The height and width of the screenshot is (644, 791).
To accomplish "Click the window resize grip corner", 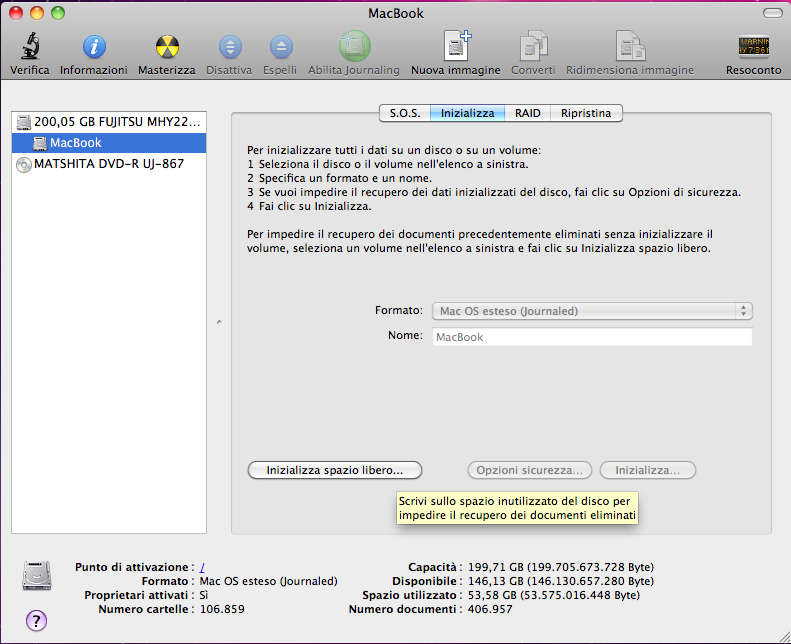I will pyautogui.click(x=784, y=637).
